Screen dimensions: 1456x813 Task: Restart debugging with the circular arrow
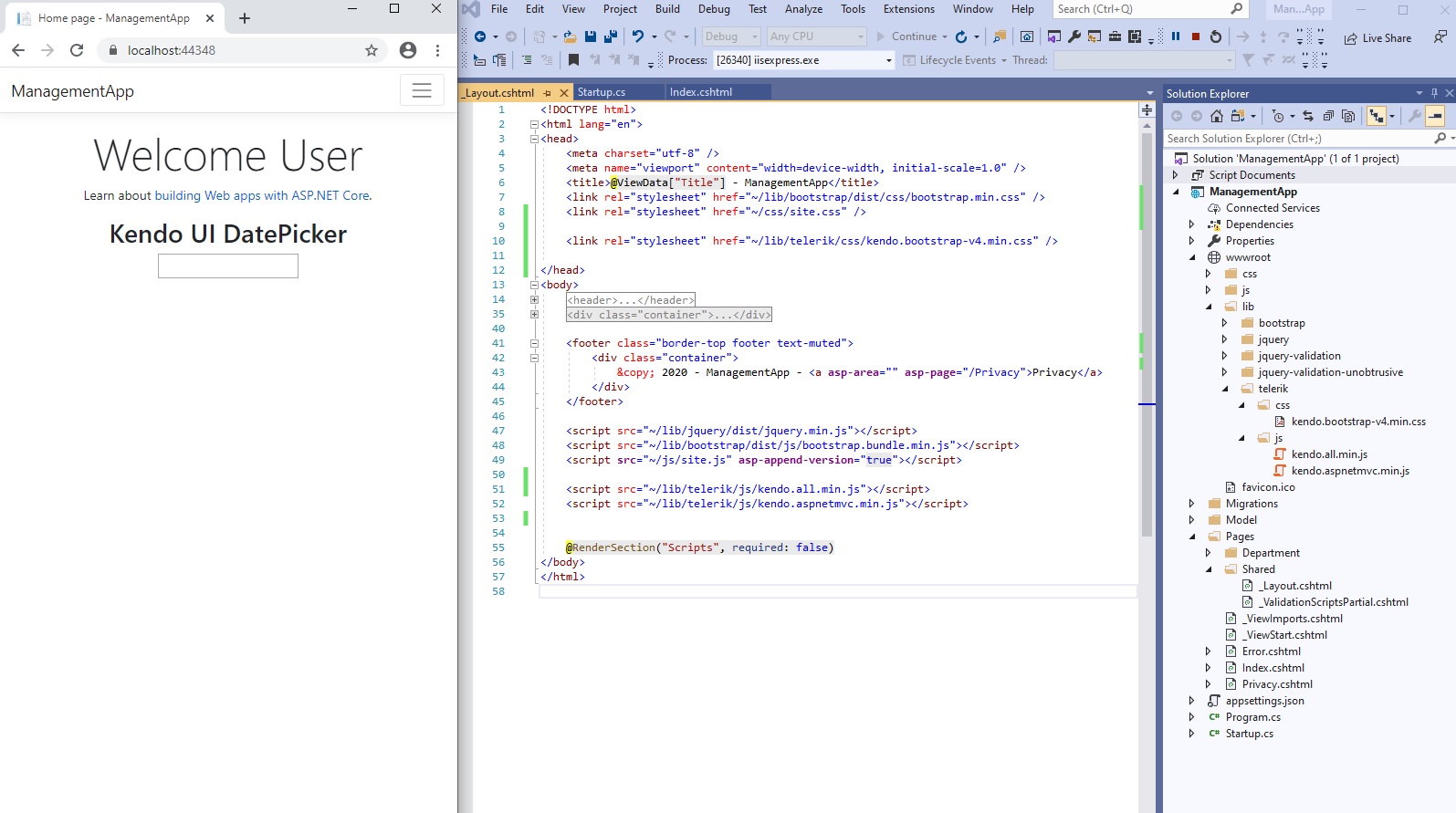tap(1215, 36)
